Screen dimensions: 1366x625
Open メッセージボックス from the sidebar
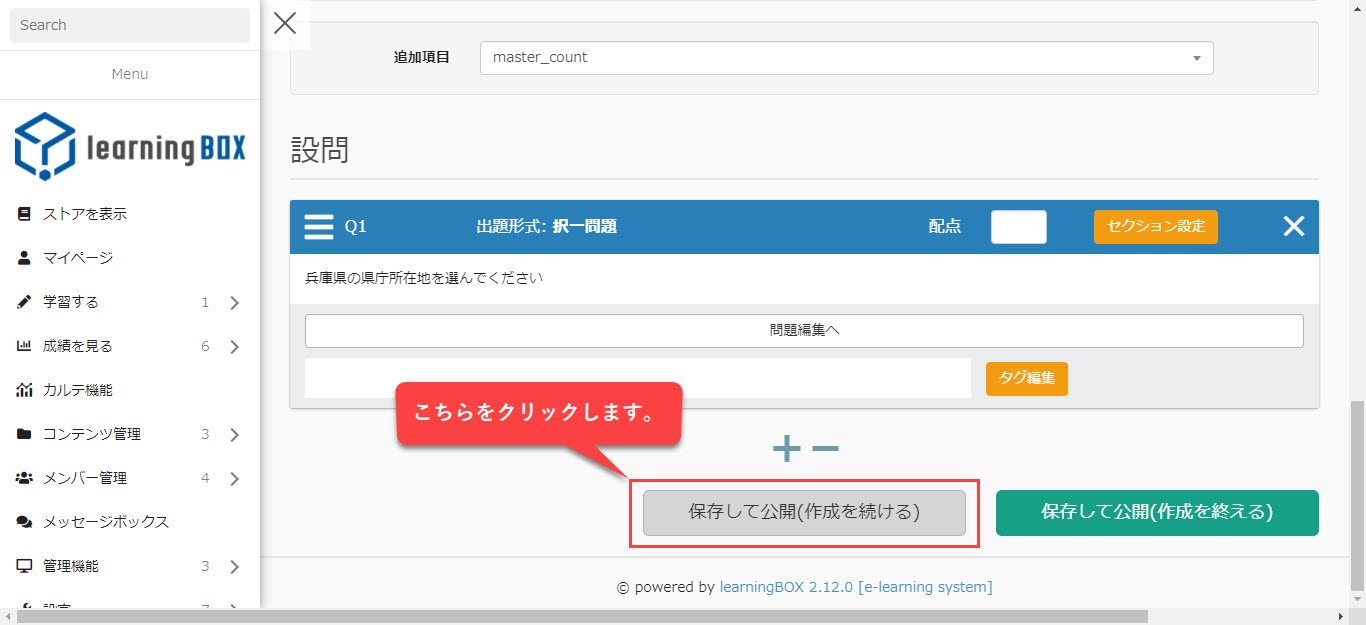coord(106,522)
